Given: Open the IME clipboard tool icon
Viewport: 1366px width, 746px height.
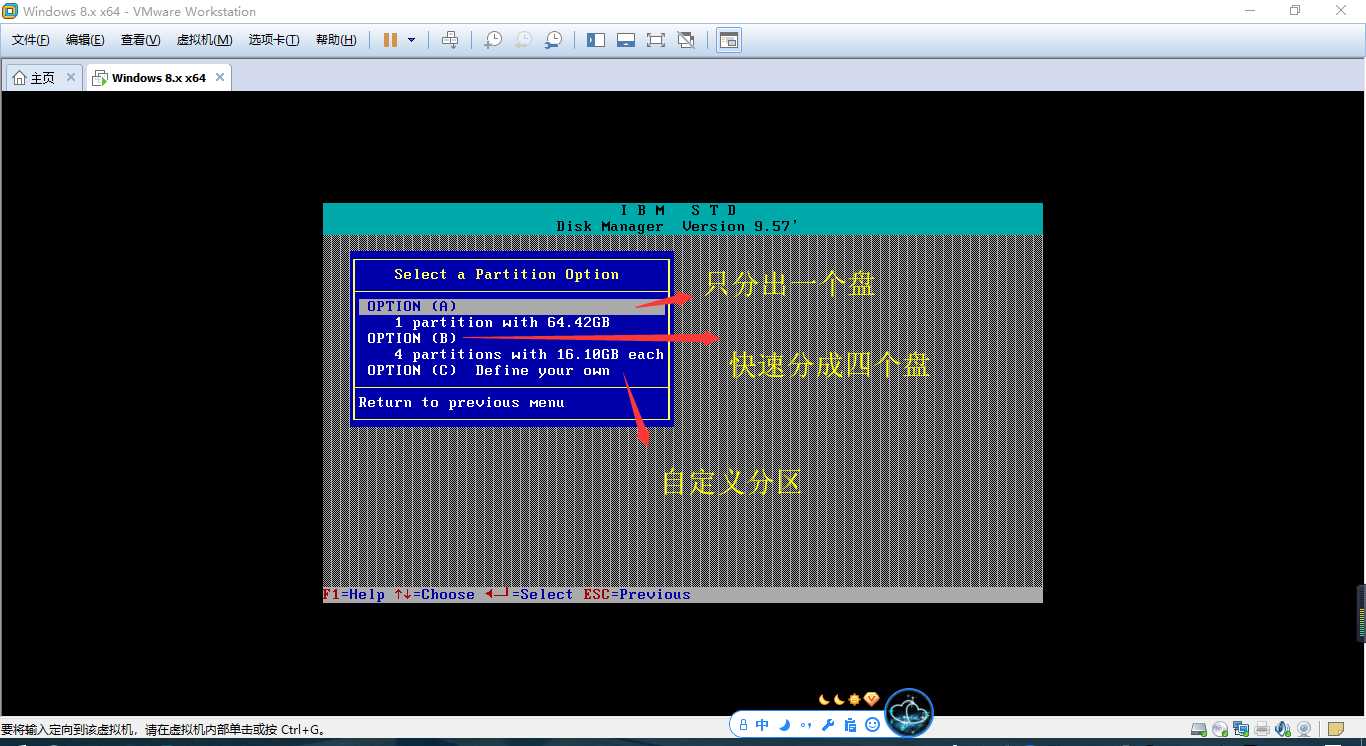Looking at the screenshot, I should [850, 725].
